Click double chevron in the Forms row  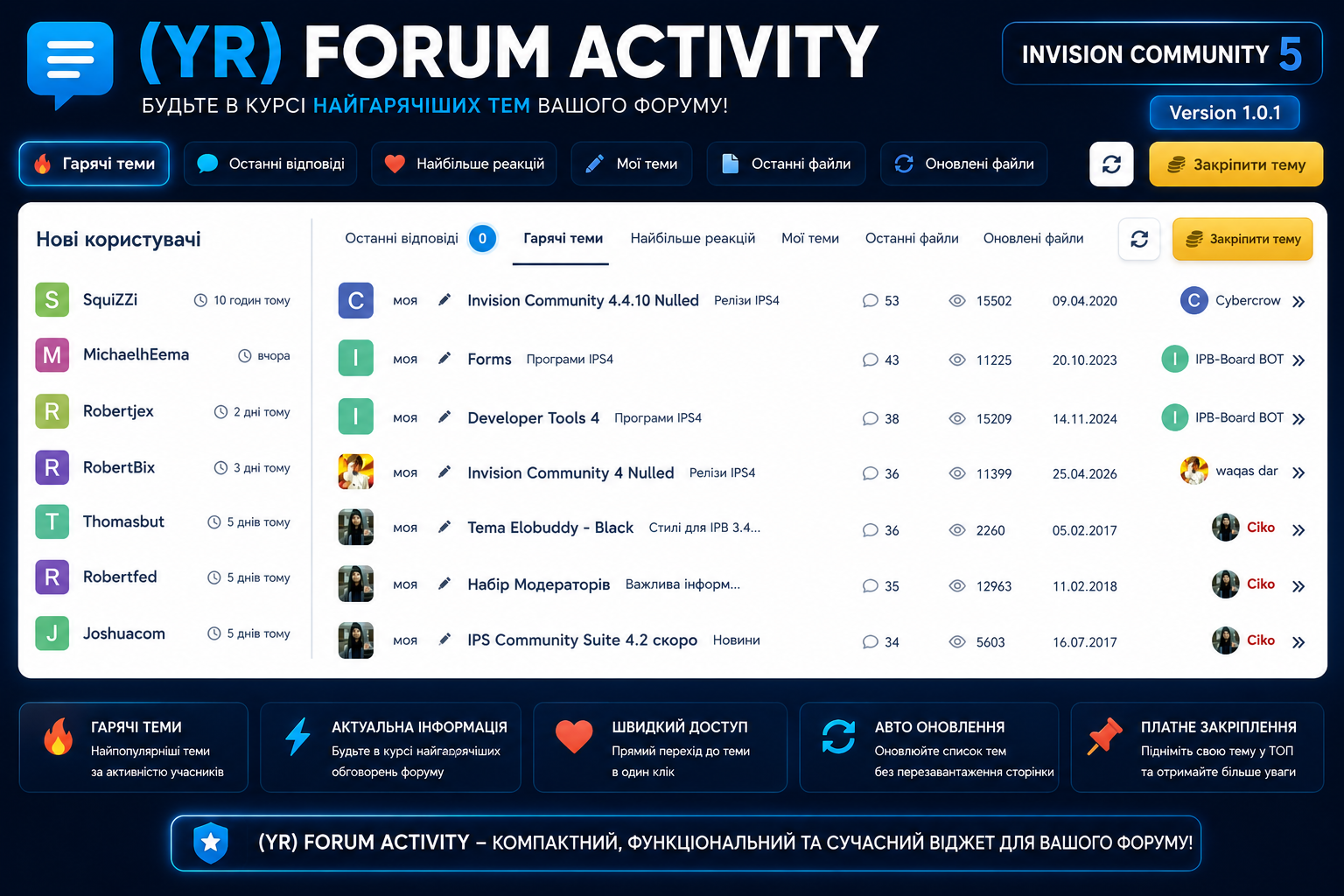(1298, 360)
